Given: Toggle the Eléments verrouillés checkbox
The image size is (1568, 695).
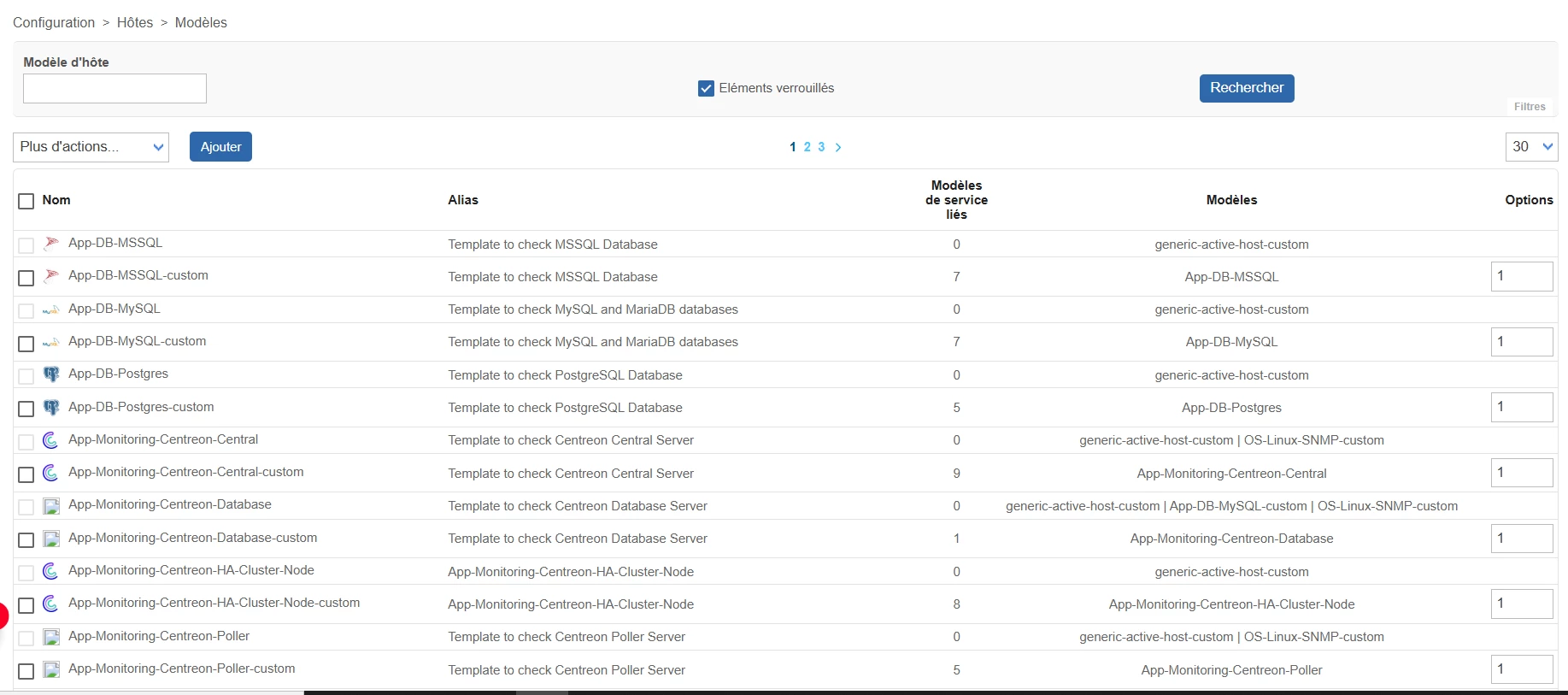Looking at the screenshot, I should 706,88.
